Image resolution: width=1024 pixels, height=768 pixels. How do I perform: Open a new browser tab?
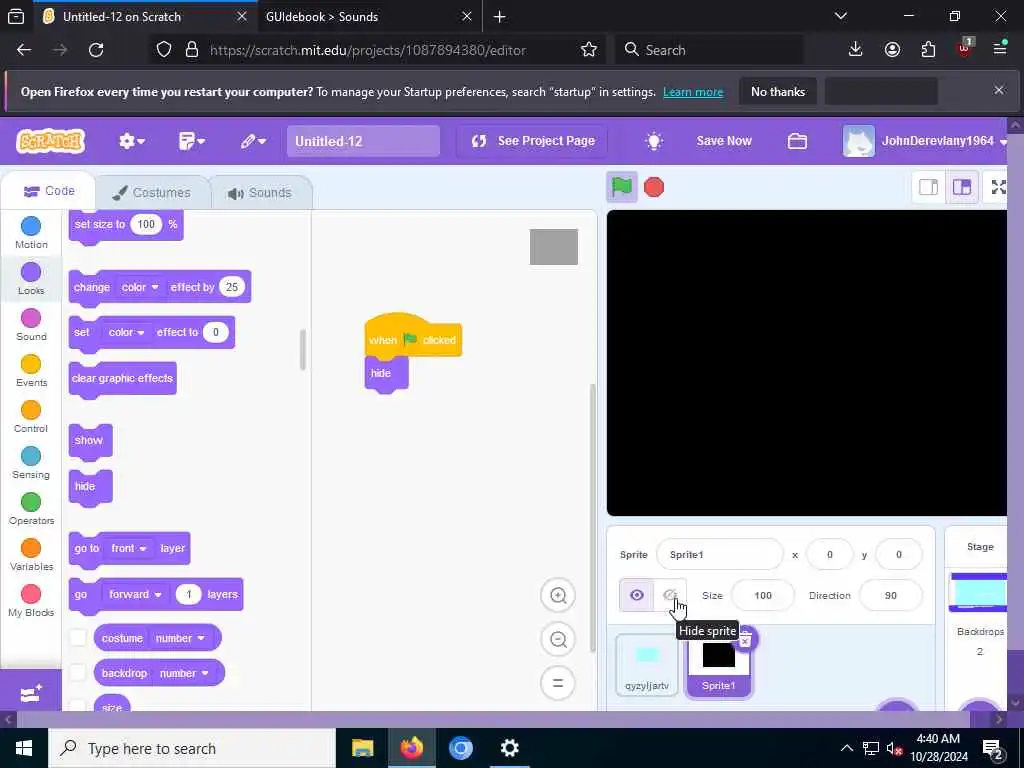[x=500, y=16]
